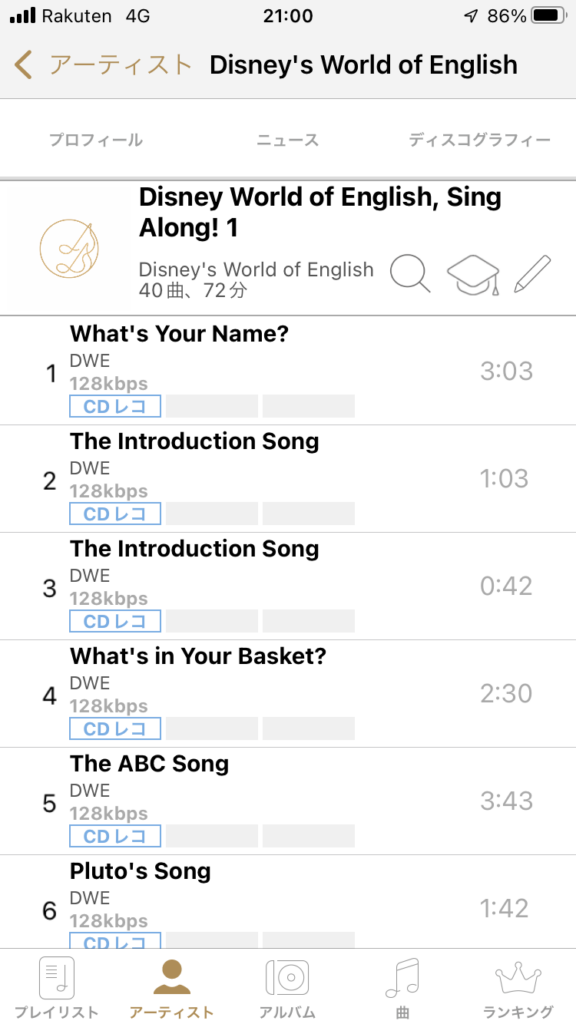This screenshot has height=1024, width=576.
Task: Select the Artist icon in bottom bar
Action: point(172,977)
